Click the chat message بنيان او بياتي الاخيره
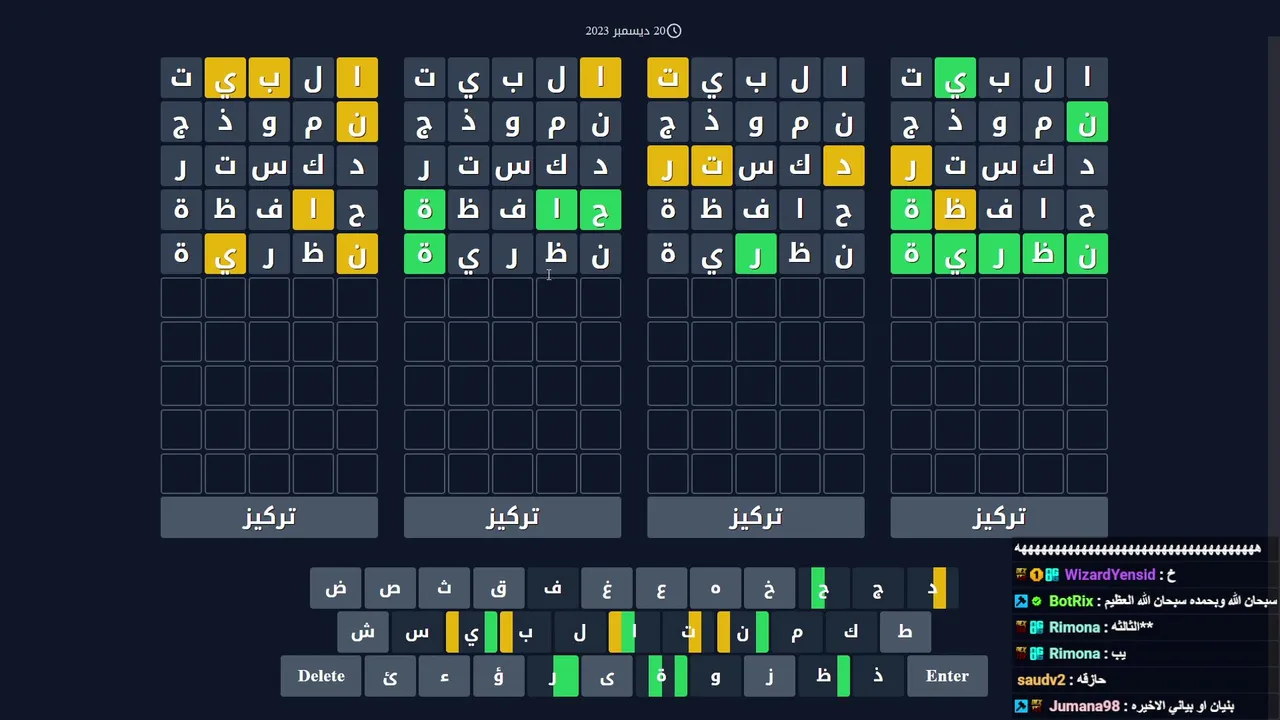The image size is (1280, 720). click(x=1183, y=706)
